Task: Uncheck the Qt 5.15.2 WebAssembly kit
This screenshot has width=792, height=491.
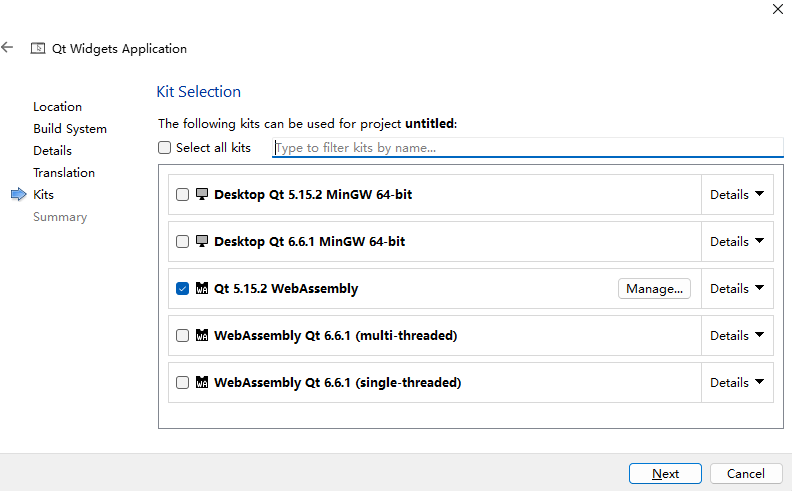Action: (x=182, y=288)
